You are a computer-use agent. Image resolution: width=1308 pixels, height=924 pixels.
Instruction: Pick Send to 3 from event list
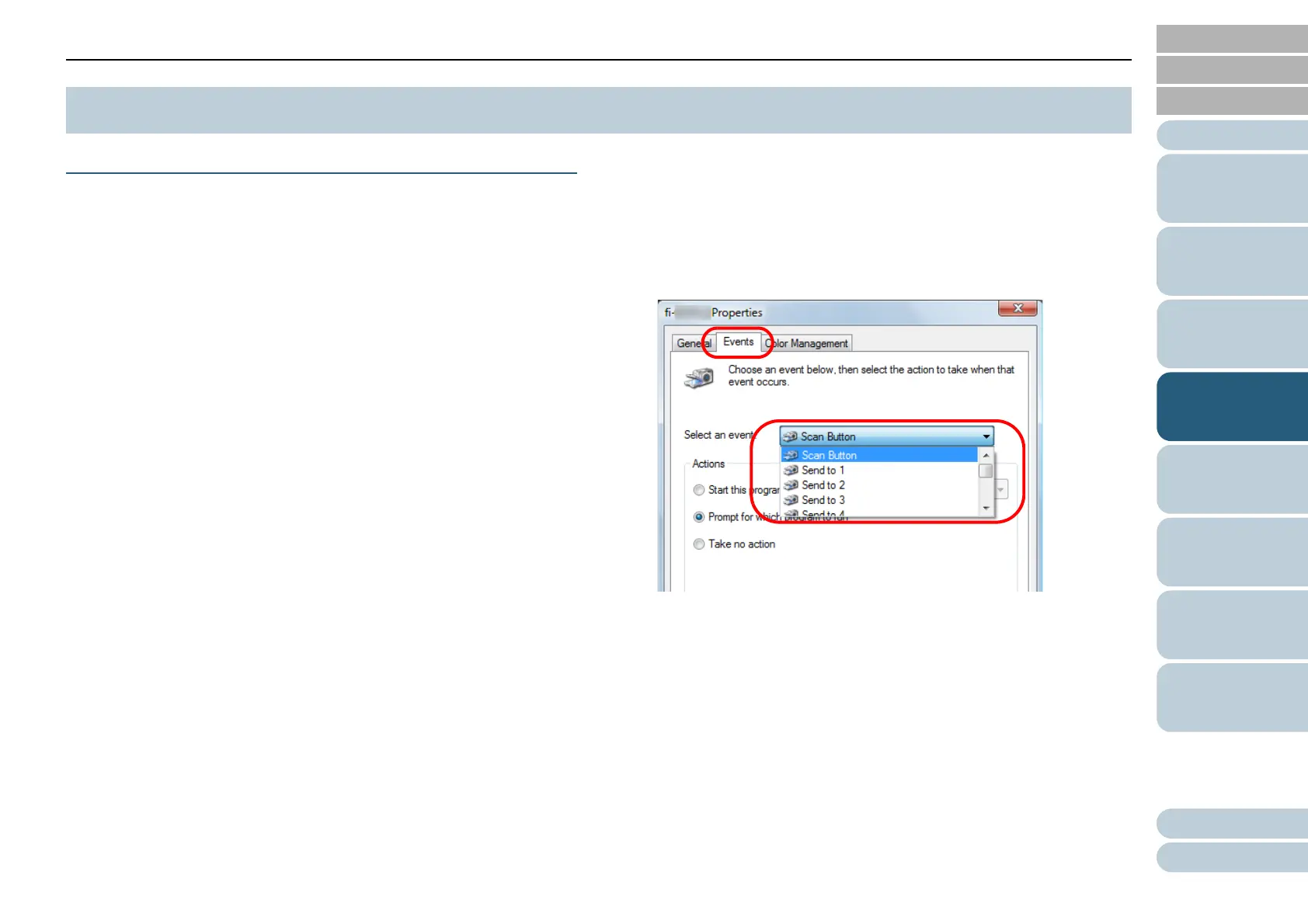[x=878, y=500]
